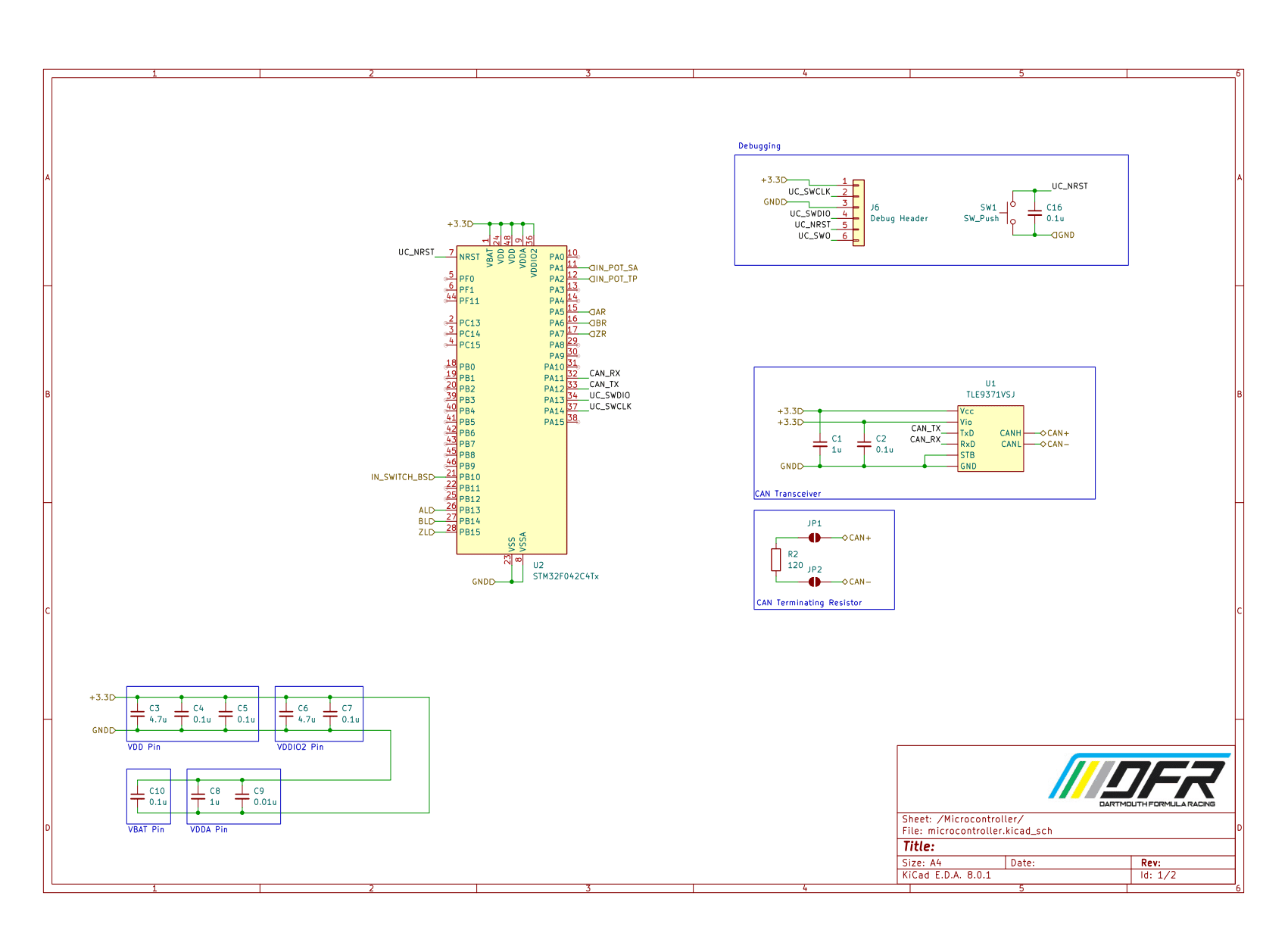Click the BR label on pin PA6
This screenshot has height=952, width=1288.
pos(598,323)
